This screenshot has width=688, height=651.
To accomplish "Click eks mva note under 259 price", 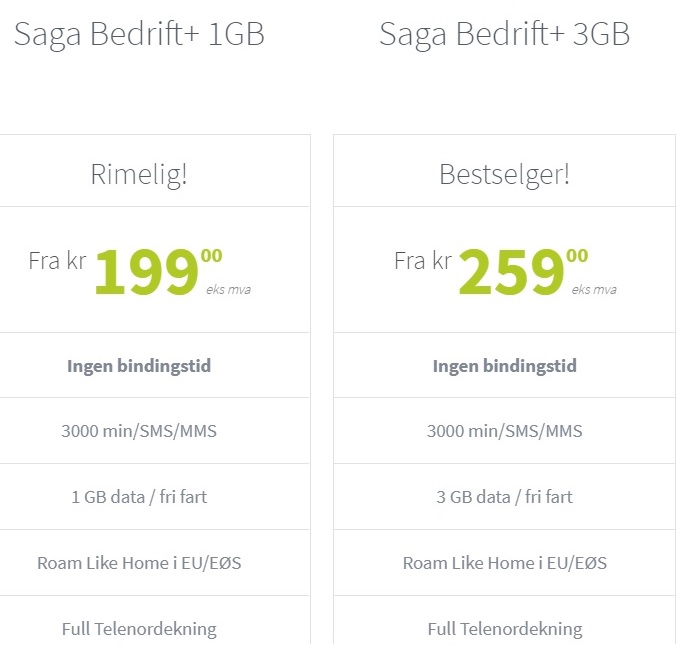I will (x=594, y=290).
